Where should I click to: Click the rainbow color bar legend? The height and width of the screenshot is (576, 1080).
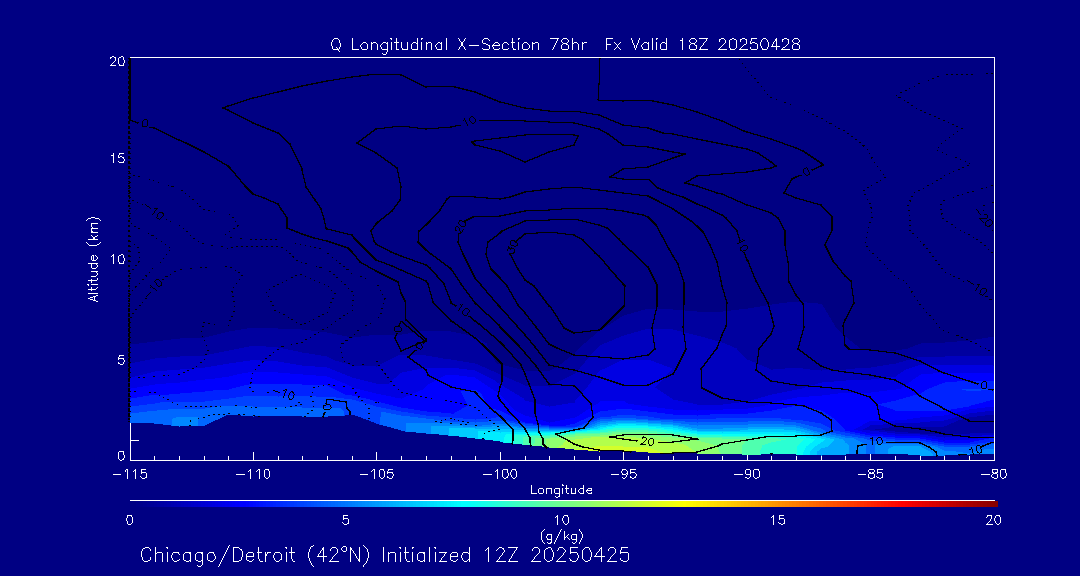point(563,504)
